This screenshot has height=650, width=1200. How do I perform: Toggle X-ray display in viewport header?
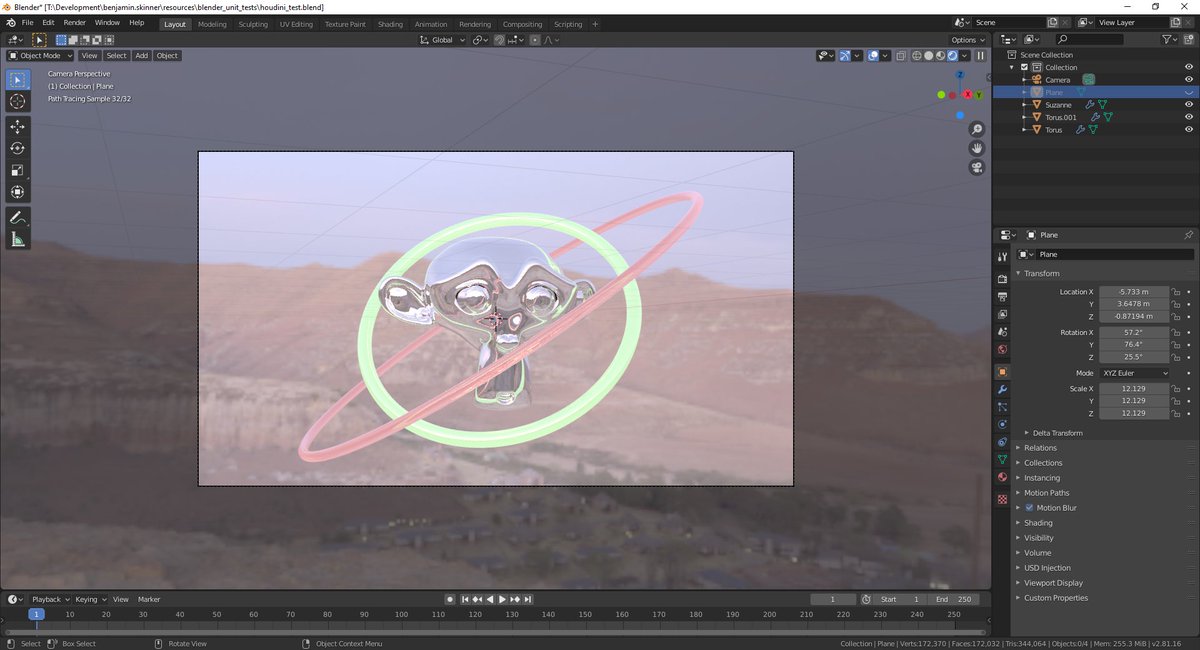[x=901, y=56]
